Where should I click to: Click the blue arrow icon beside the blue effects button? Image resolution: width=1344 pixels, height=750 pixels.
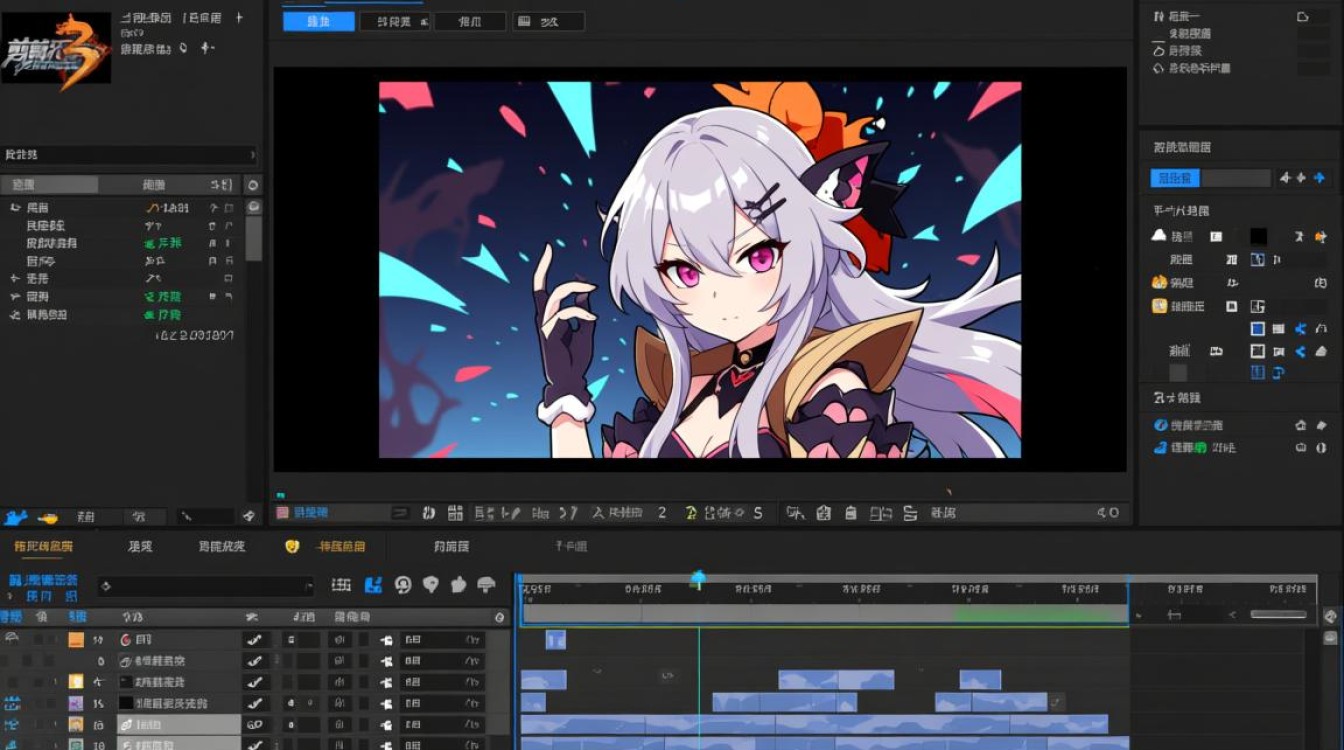coord(1319,178)
